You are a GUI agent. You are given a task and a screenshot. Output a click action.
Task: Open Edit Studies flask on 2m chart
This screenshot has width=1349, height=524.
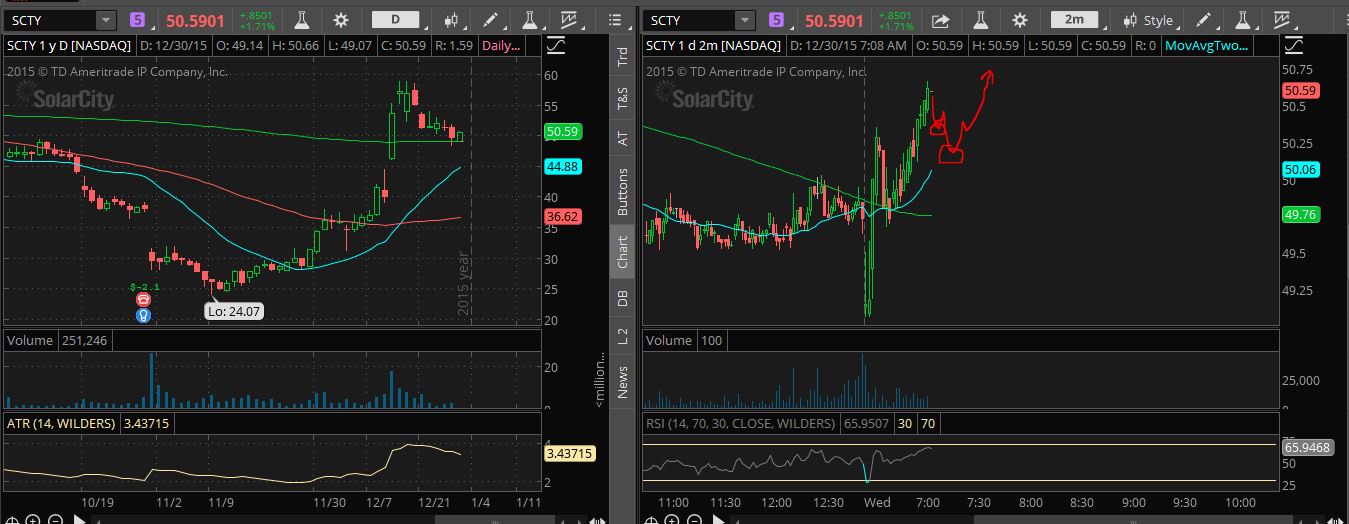[983, 20]
